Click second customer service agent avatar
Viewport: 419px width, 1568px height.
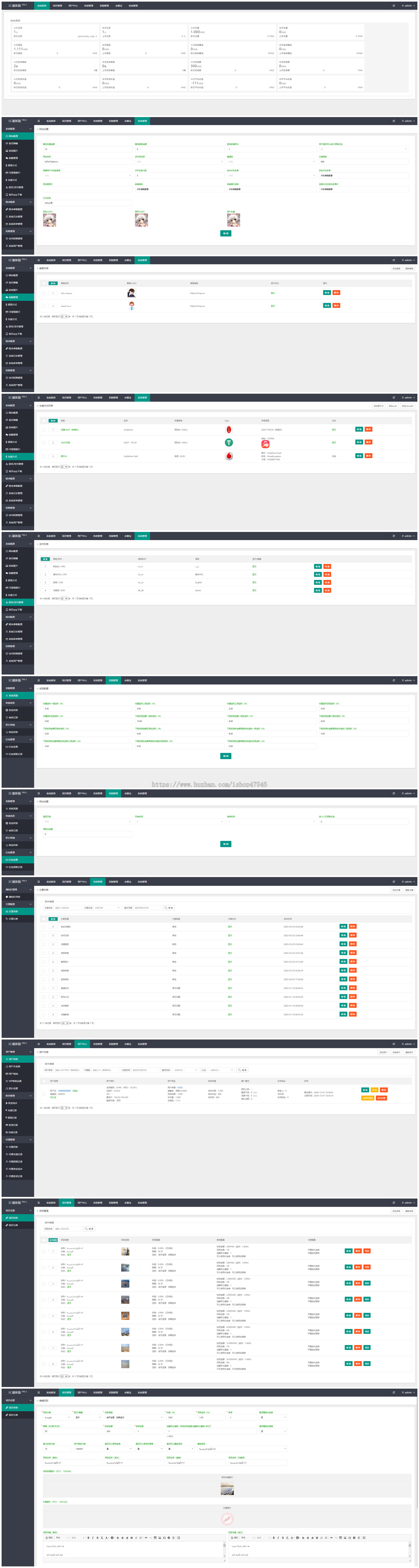click(131, 306)
